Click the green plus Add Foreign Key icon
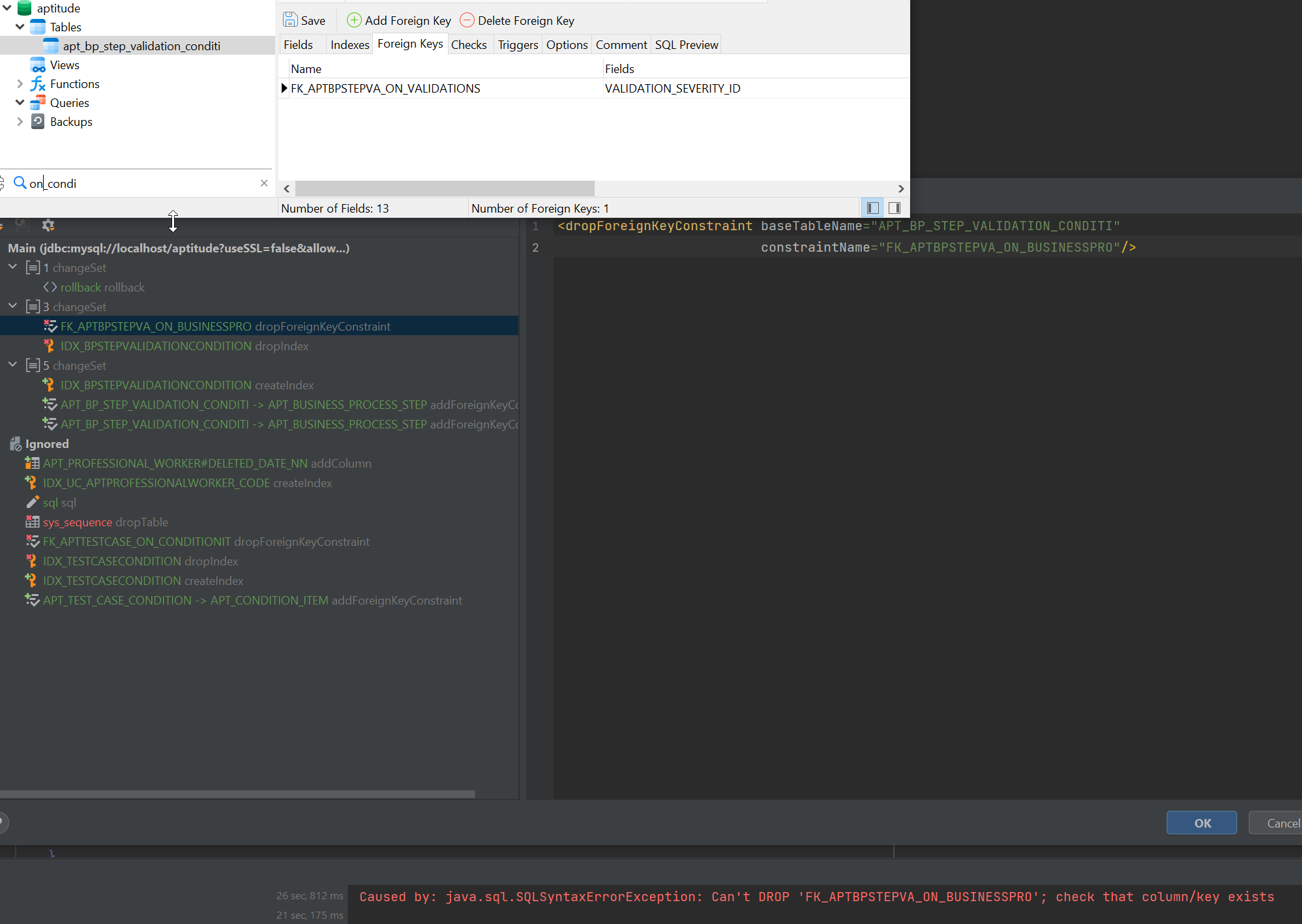This screenshot has height=924, width=1302. [x=353, y=20]
